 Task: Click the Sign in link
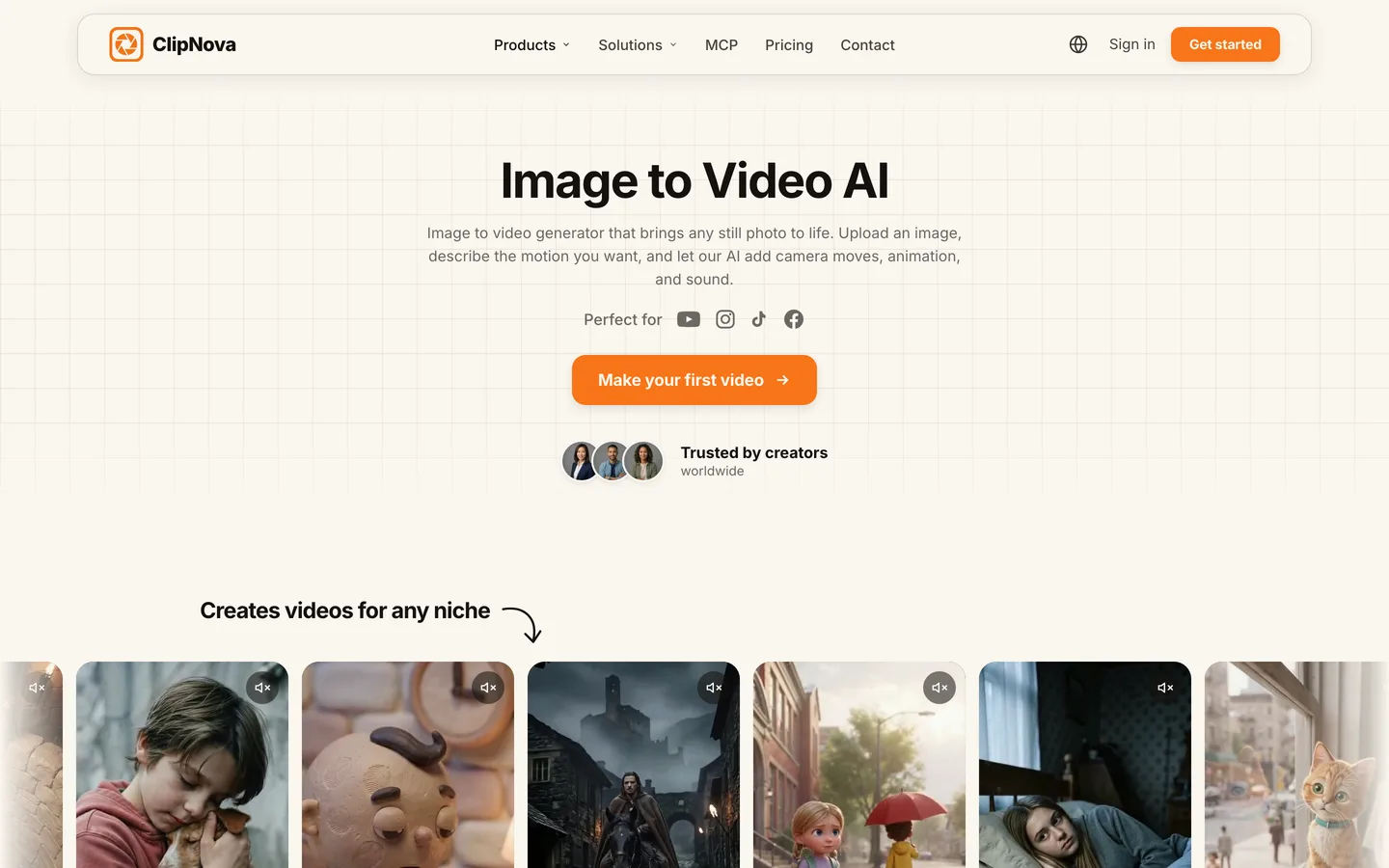click(x=1131, y=44)
